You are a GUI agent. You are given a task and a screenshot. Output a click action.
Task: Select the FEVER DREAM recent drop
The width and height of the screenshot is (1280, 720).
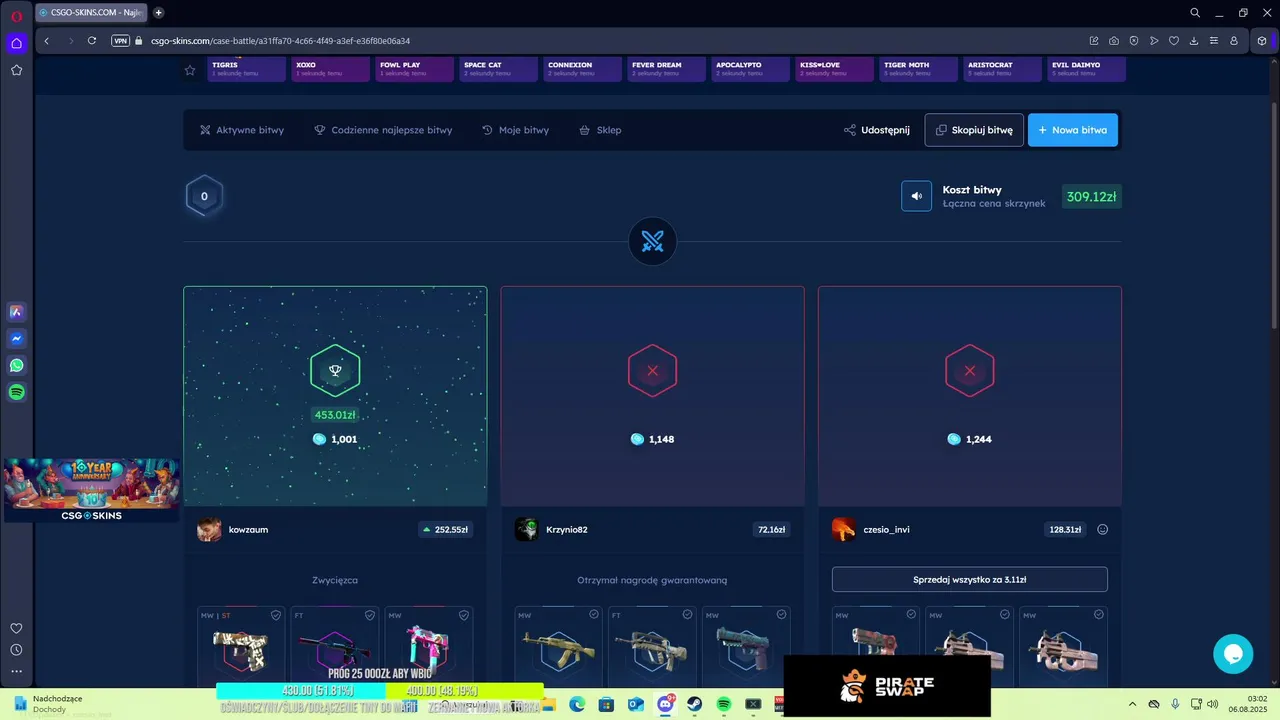[666, 69]
